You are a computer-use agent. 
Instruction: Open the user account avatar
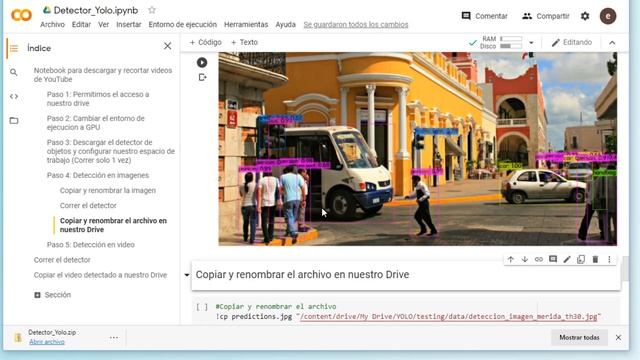click(x=608, y=16)
